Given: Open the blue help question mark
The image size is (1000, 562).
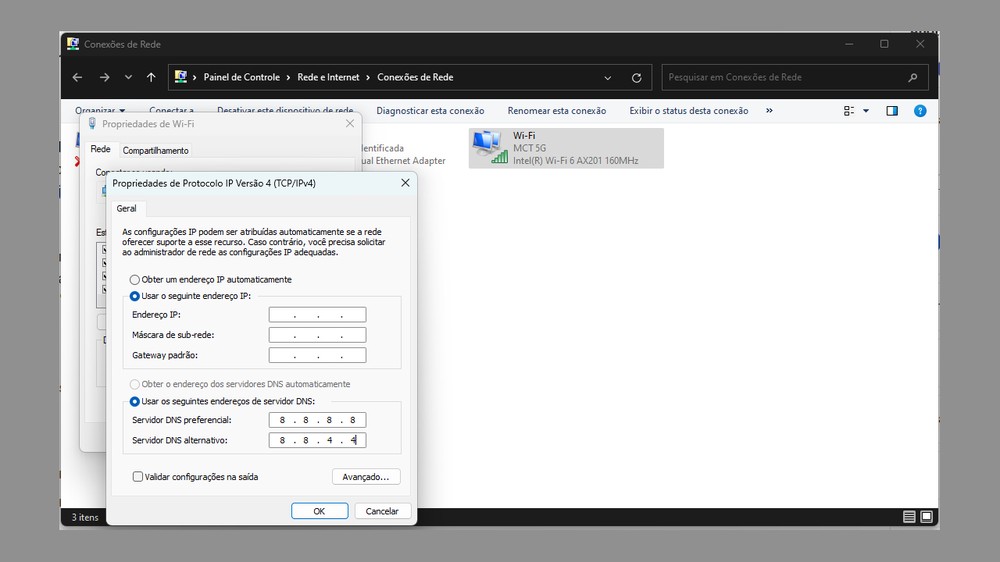Looking at the screenshot, I should click(920, 111).
